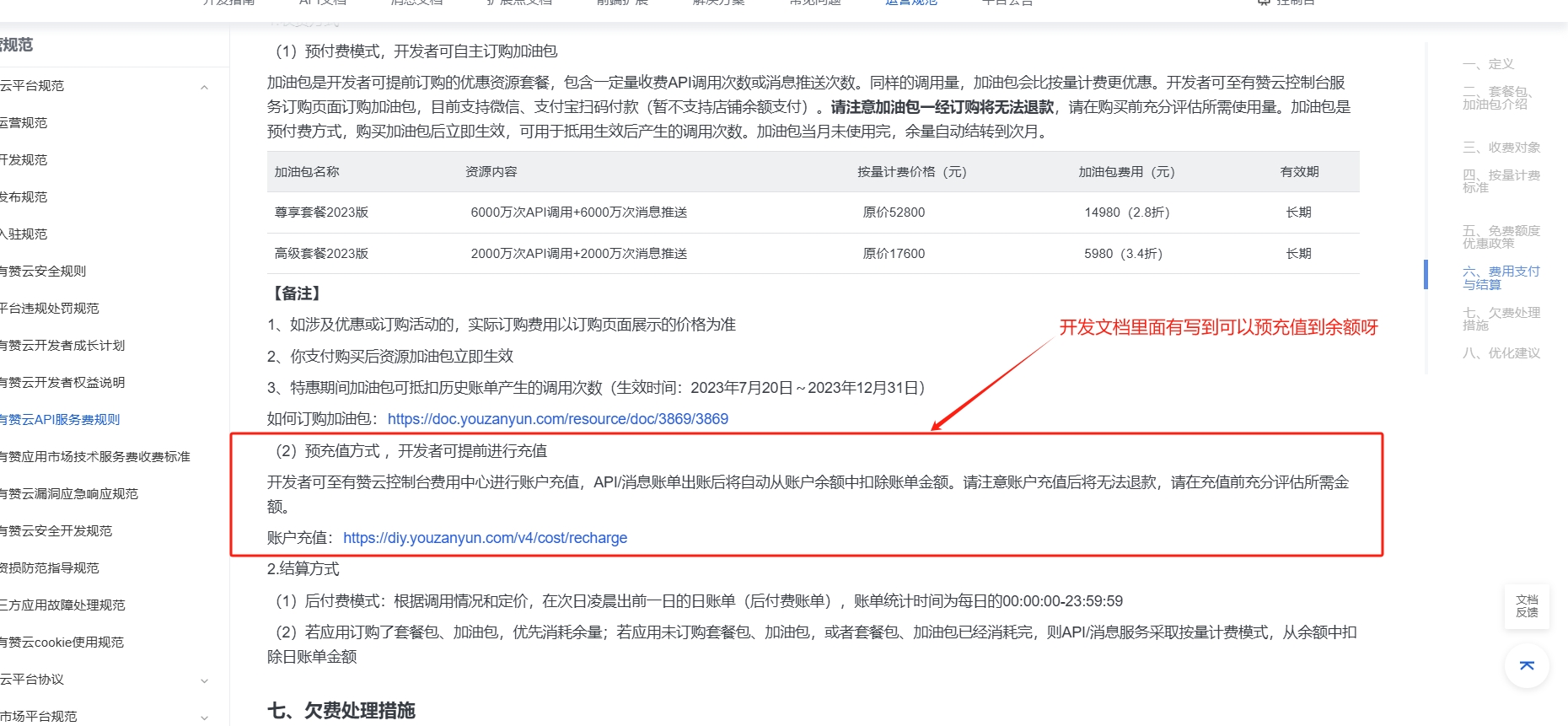This screenshot has width=1568, height=726.
Task: Select 有赞云API服务费规则 in sidebar
Action: (x=61, y=420)
